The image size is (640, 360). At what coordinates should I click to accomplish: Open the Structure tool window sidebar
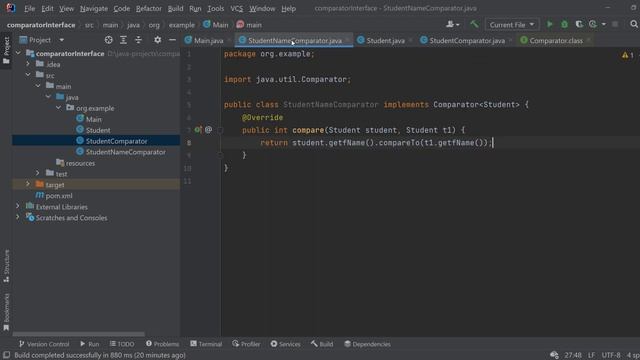pos(6,266)
